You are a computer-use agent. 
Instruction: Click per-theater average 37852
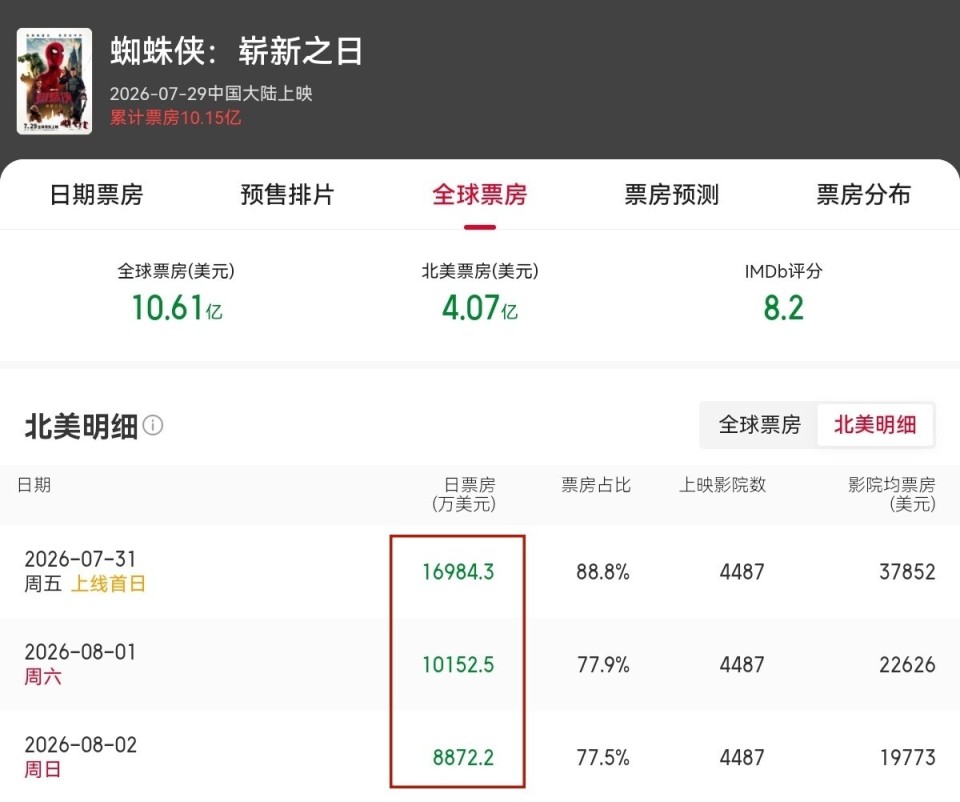(907, 572)
